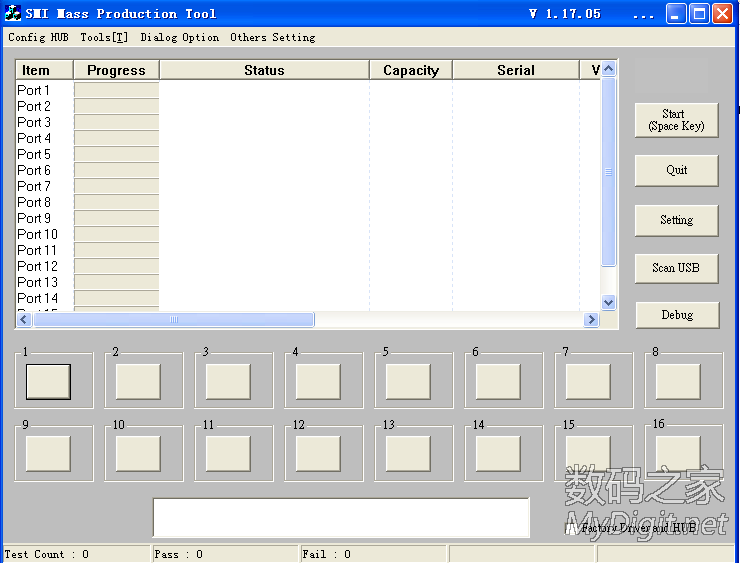Click the Fail : 0 status field
Image resolution: width=740 pixels, height=563 pixels.
(x=374, y=555)
